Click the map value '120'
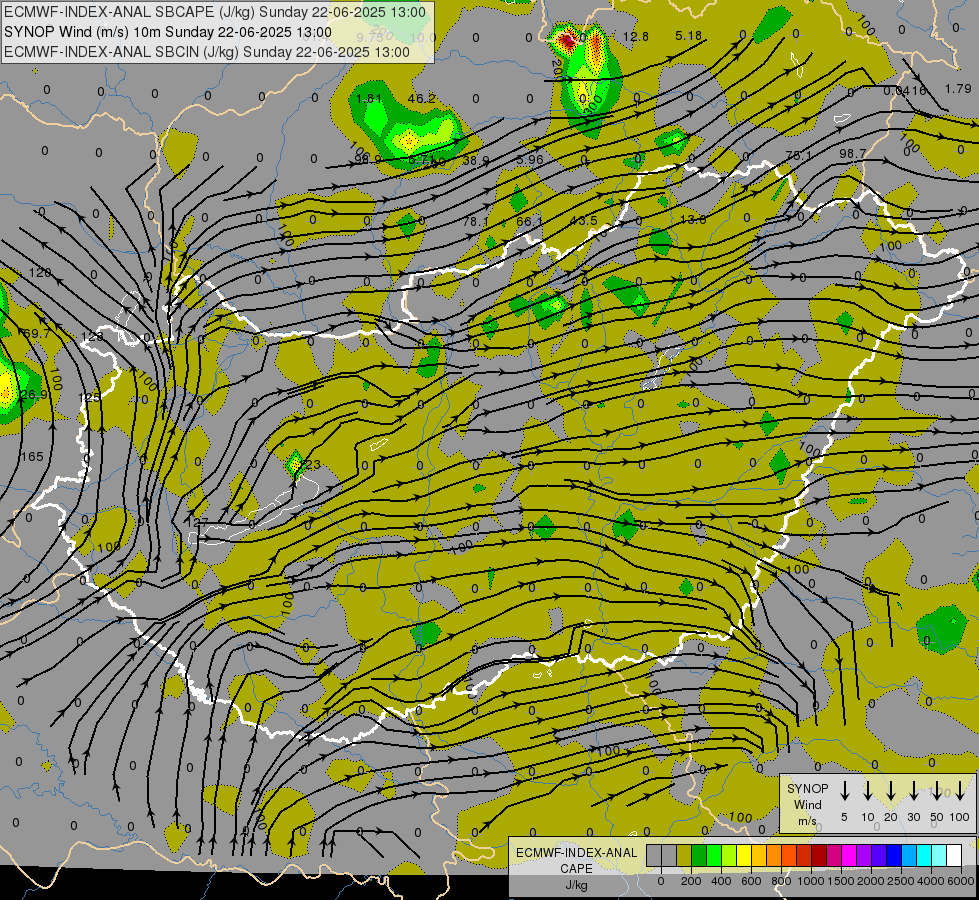 40,272
